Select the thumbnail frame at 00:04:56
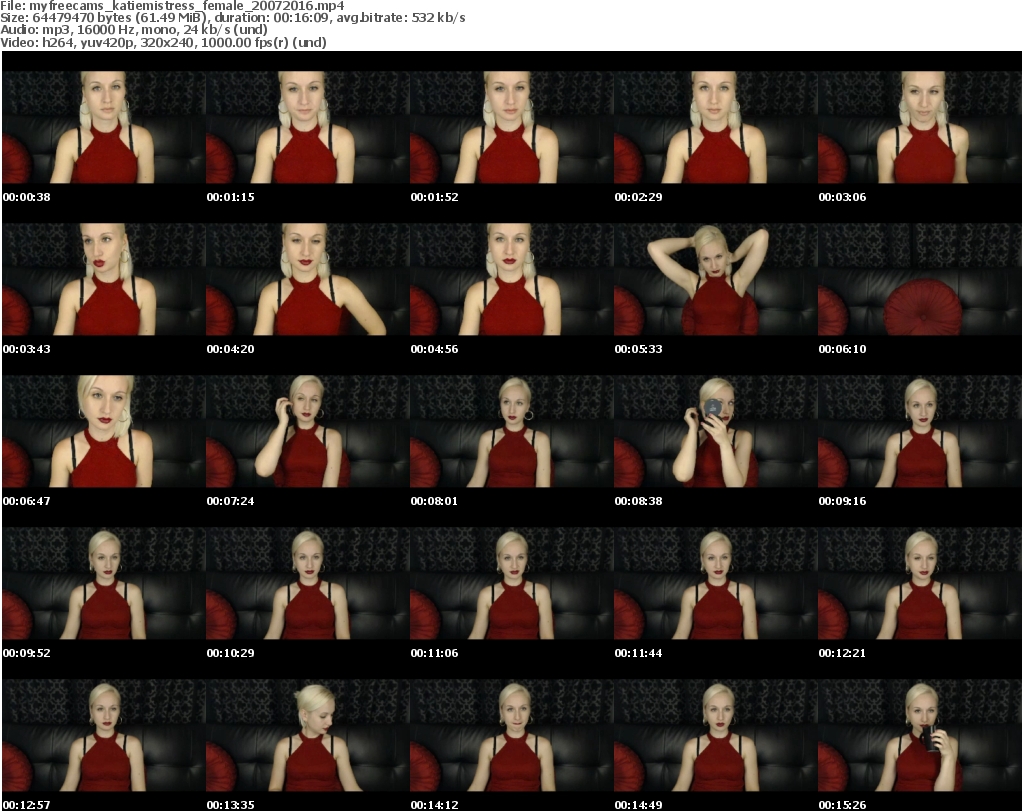The height and width of the screenshot is (811, 1024). coord(512,279)
